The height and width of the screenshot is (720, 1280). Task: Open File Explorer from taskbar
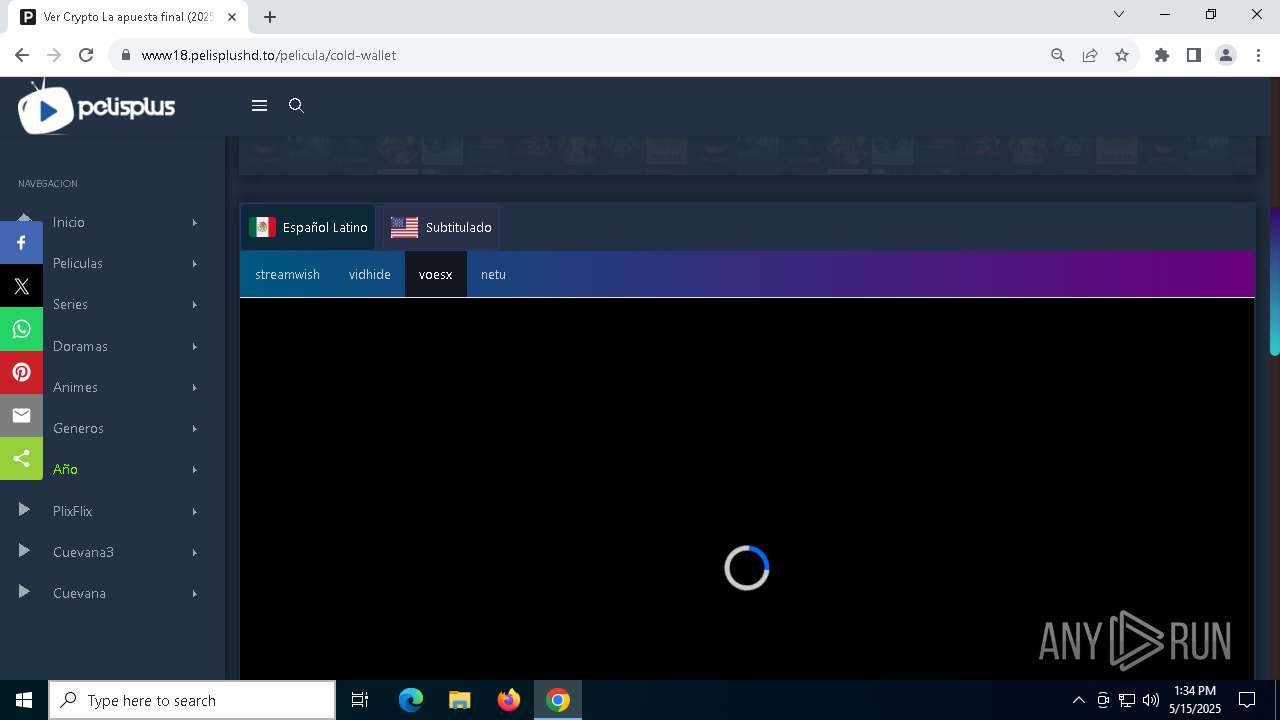(x=460, y=700)
